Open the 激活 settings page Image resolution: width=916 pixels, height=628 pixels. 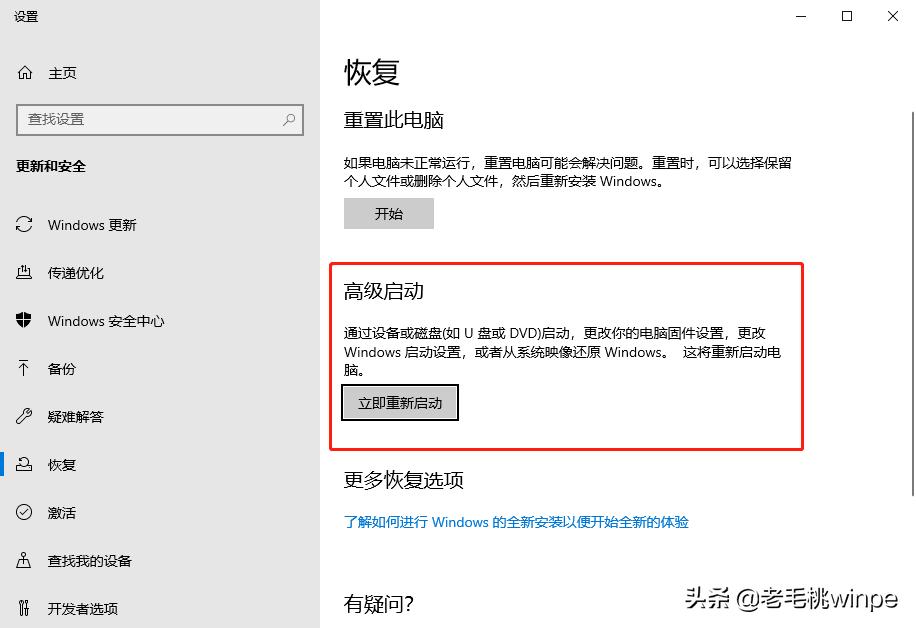[60, 513]
